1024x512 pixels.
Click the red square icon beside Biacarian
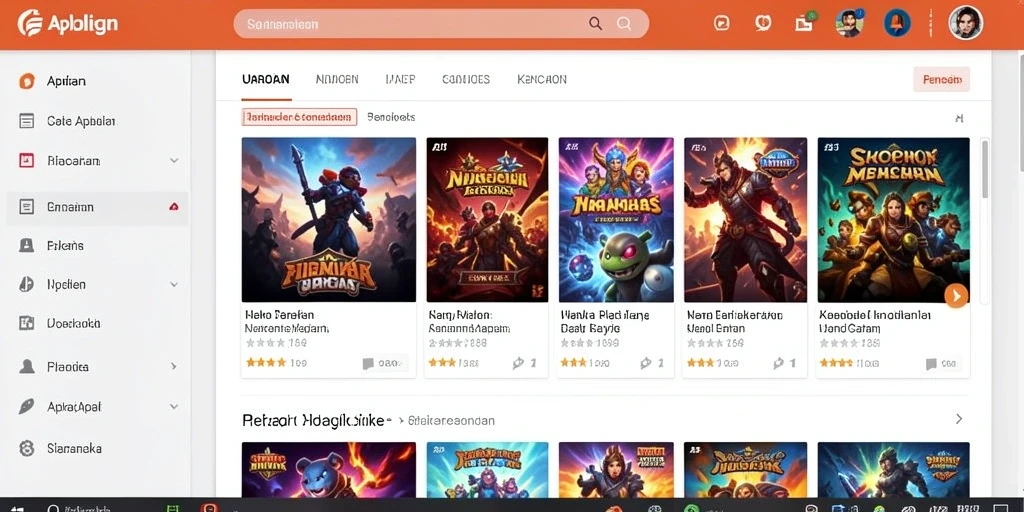[26, 161]
